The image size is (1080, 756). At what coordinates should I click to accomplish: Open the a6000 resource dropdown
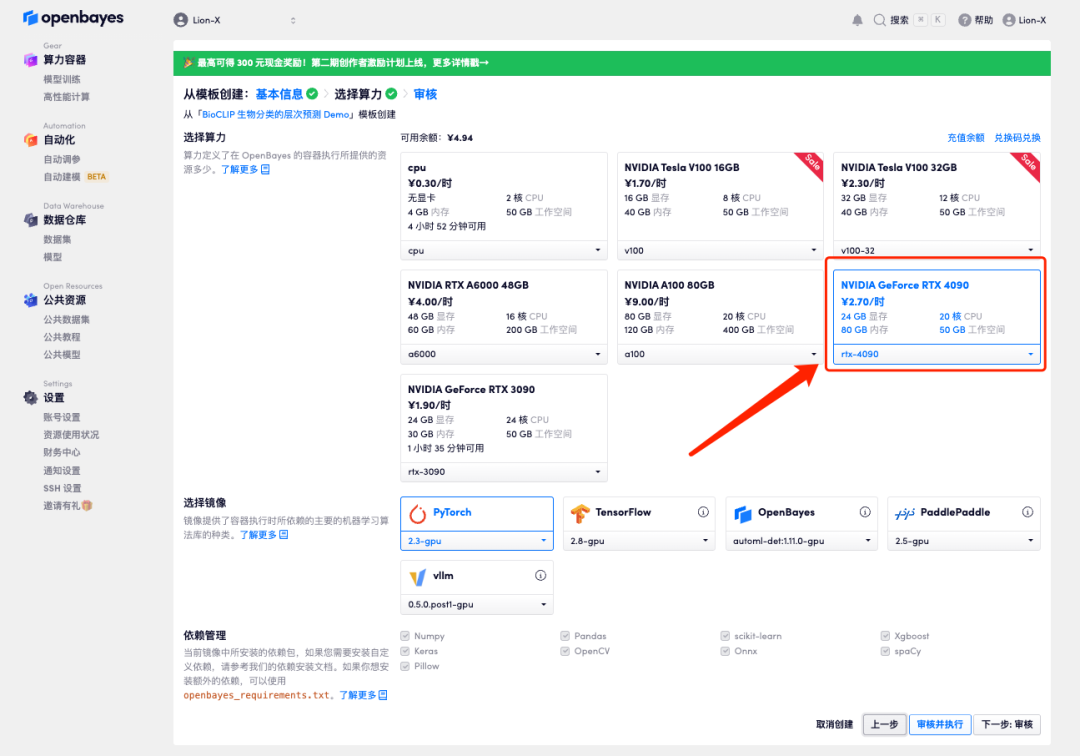(503, 354)
